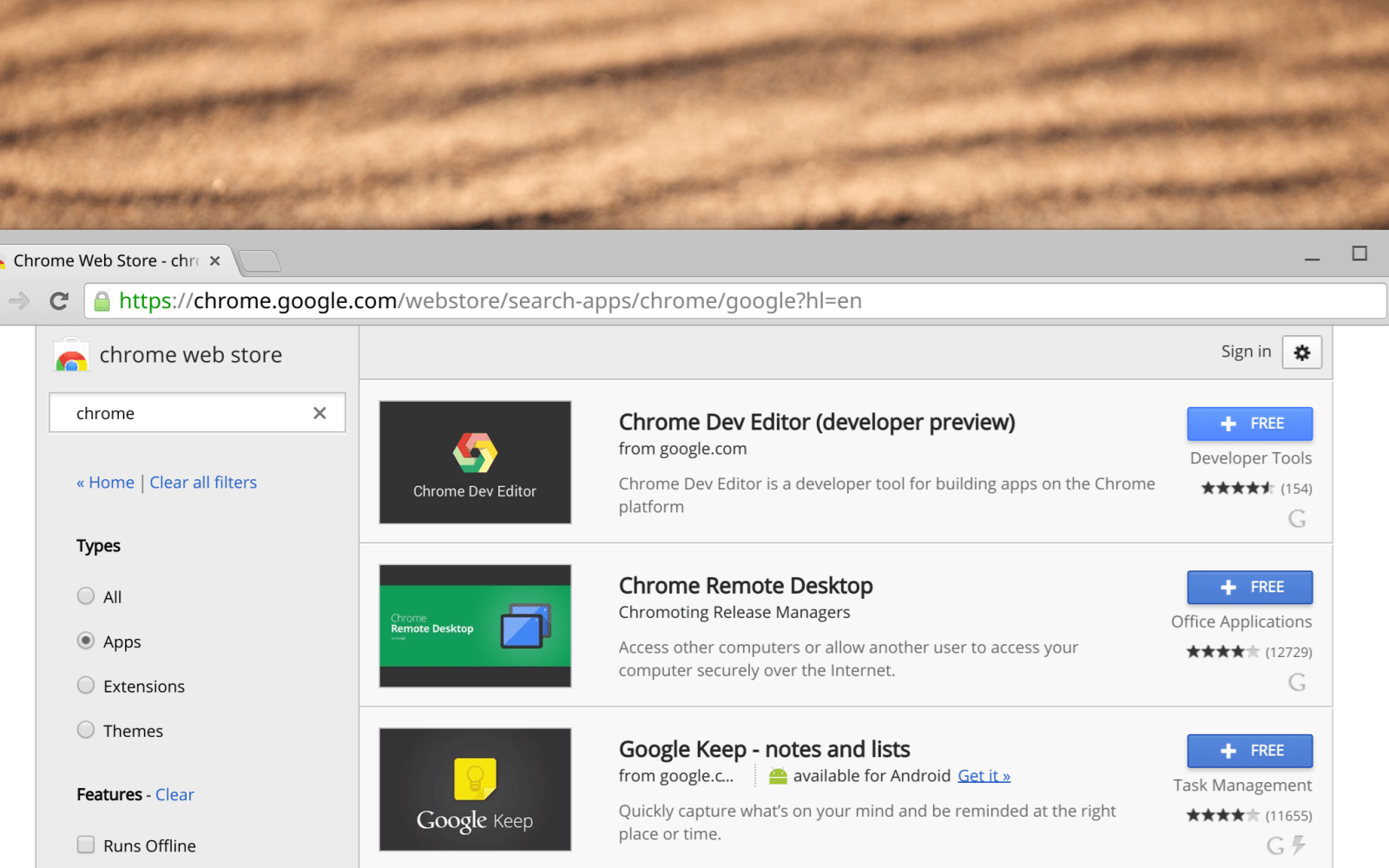This screenshot has height=868, width=1389.
Task: Open the Google Keep - notes and lists title
Action: (x=764, y=749)
